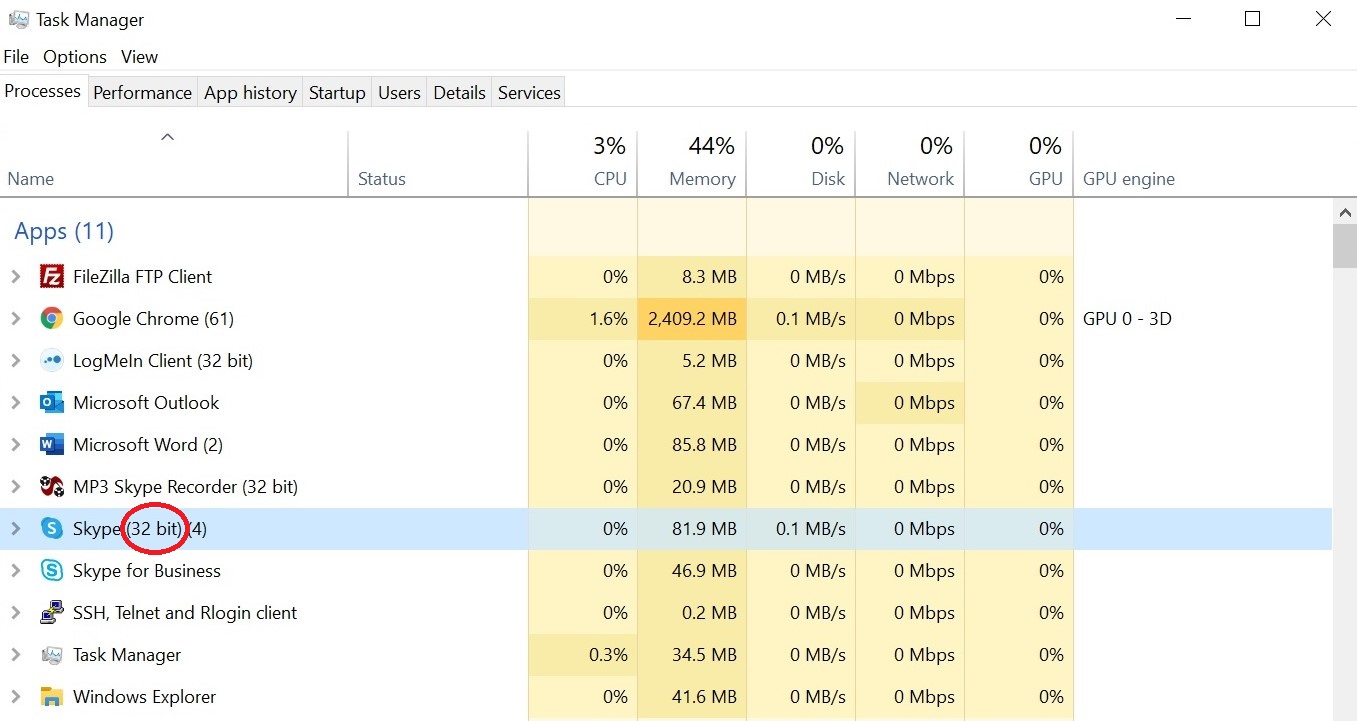
Task: Sort processes by GPU column
Action: [1018, 164]
